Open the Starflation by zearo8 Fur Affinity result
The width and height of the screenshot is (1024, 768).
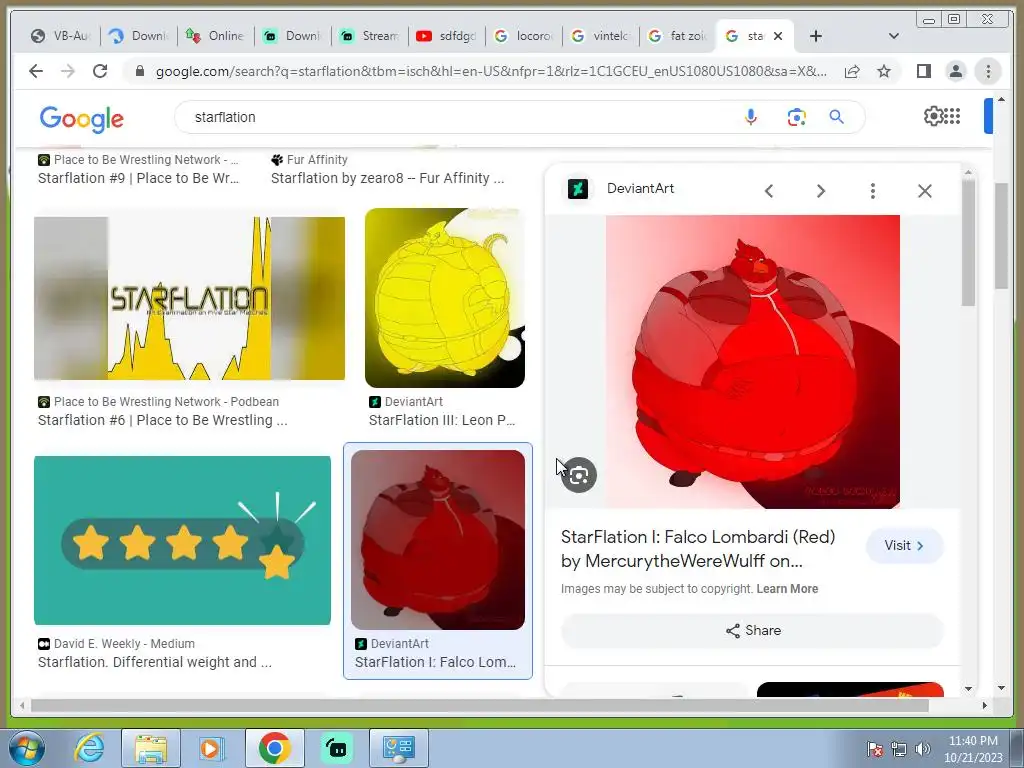(x=387, y=178)
